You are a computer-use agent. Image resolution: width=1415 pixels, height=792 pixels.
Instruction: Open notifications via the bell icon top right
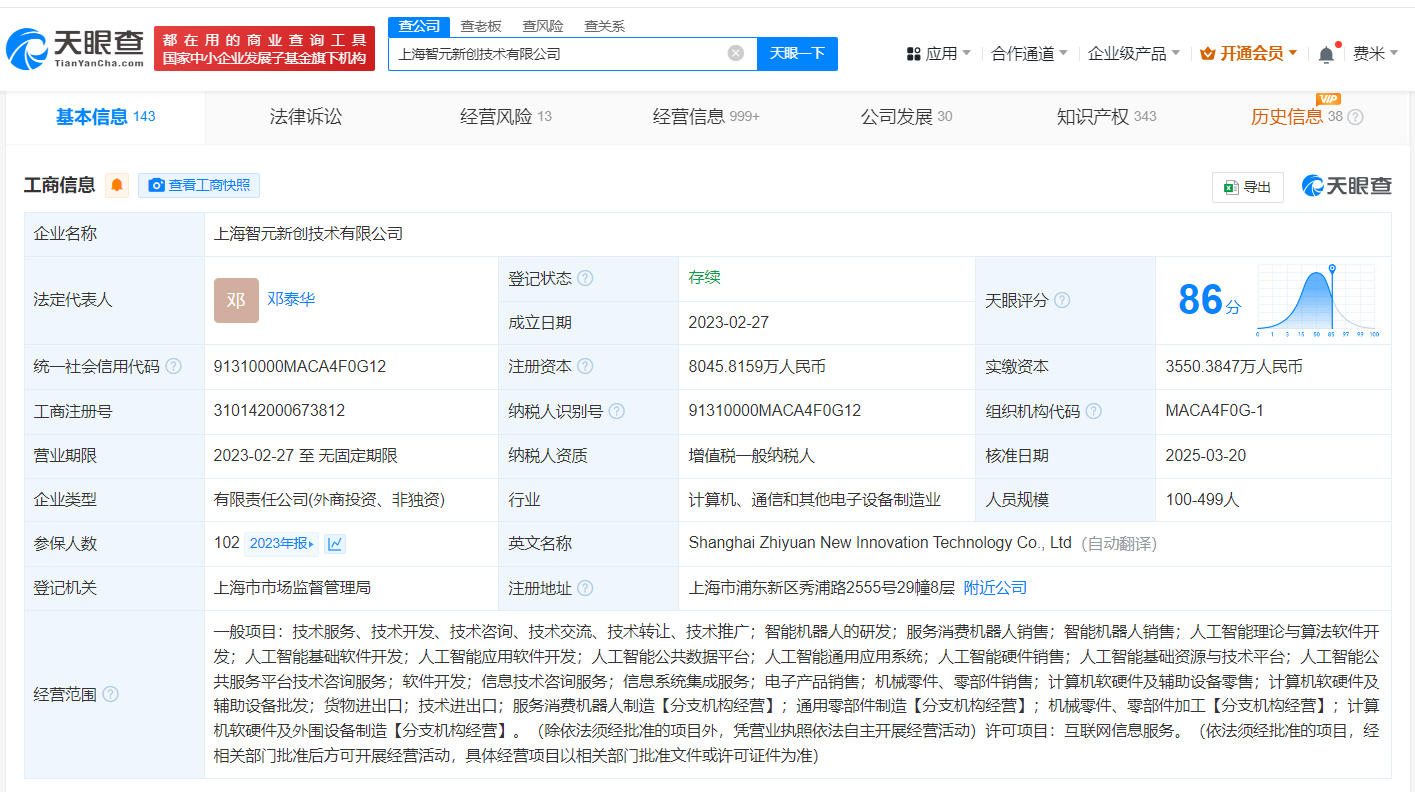point(1326,52)
